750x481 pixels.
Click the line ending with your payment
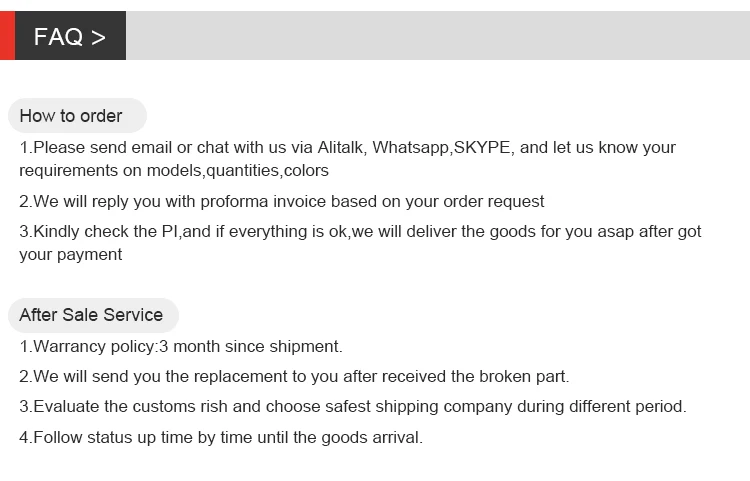click(71, 255)
